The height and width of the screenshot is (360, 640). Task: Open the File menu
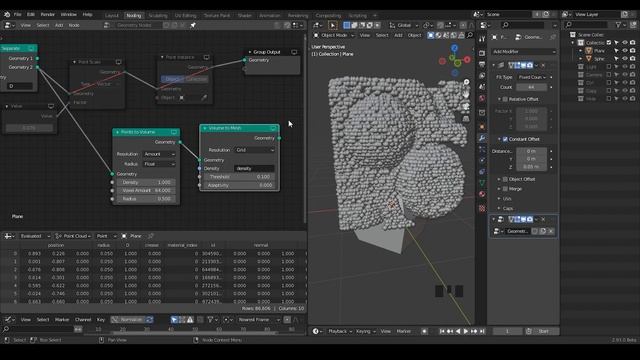[18, 14]
